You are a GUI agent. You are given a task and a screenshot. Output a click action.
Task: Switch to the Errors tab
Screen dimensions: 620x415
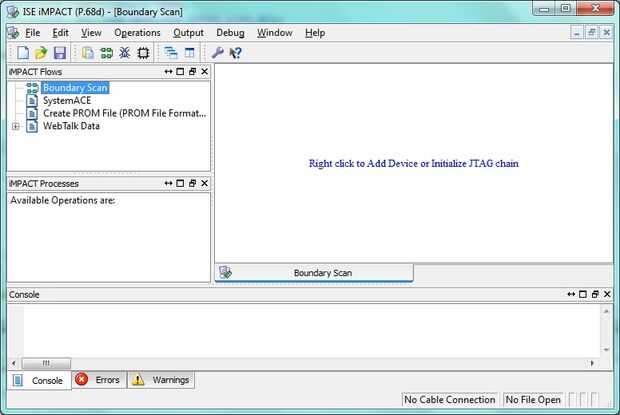[x=99, y=380]
